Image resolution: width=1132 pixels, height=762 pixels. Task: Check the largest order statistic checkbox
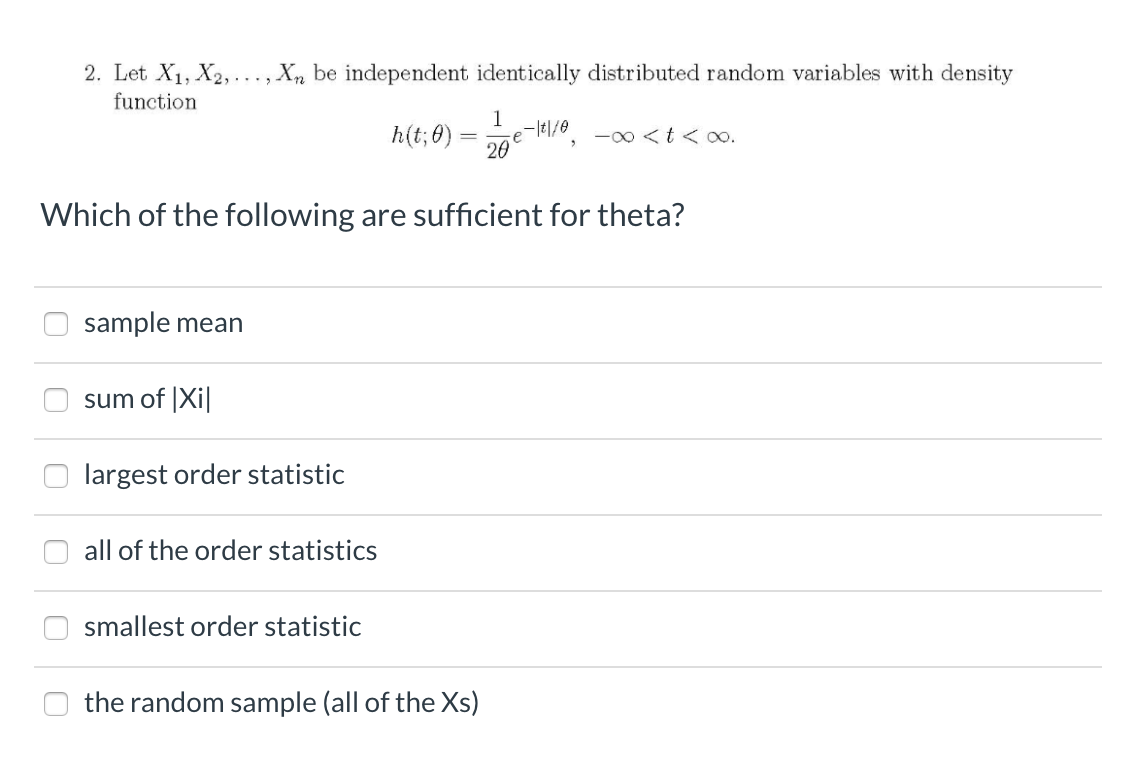(x=56, y=476)
